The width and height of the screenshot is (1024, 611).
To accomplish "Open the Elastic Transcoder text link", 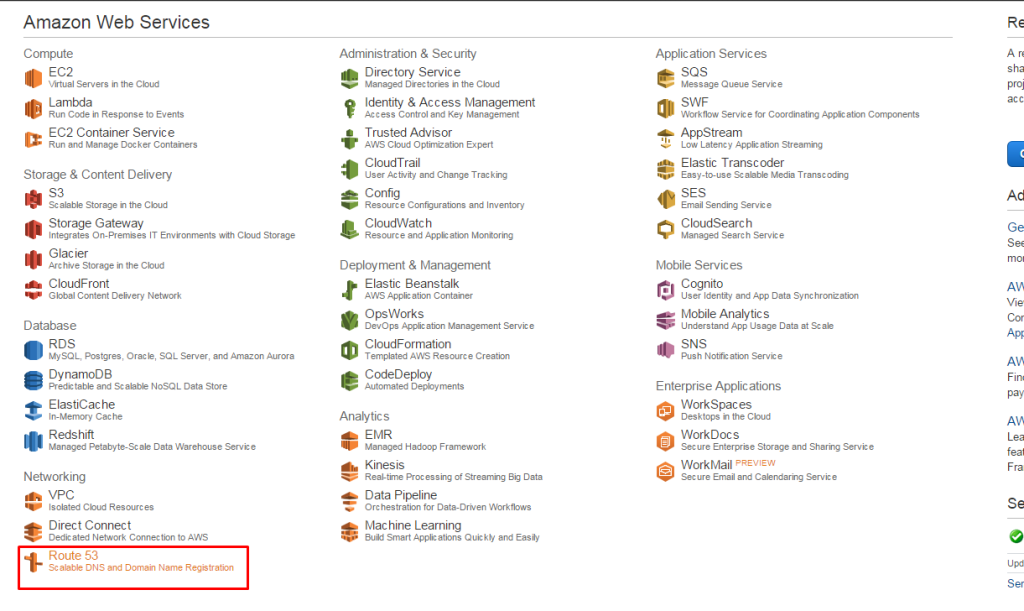I will [733, 163].
